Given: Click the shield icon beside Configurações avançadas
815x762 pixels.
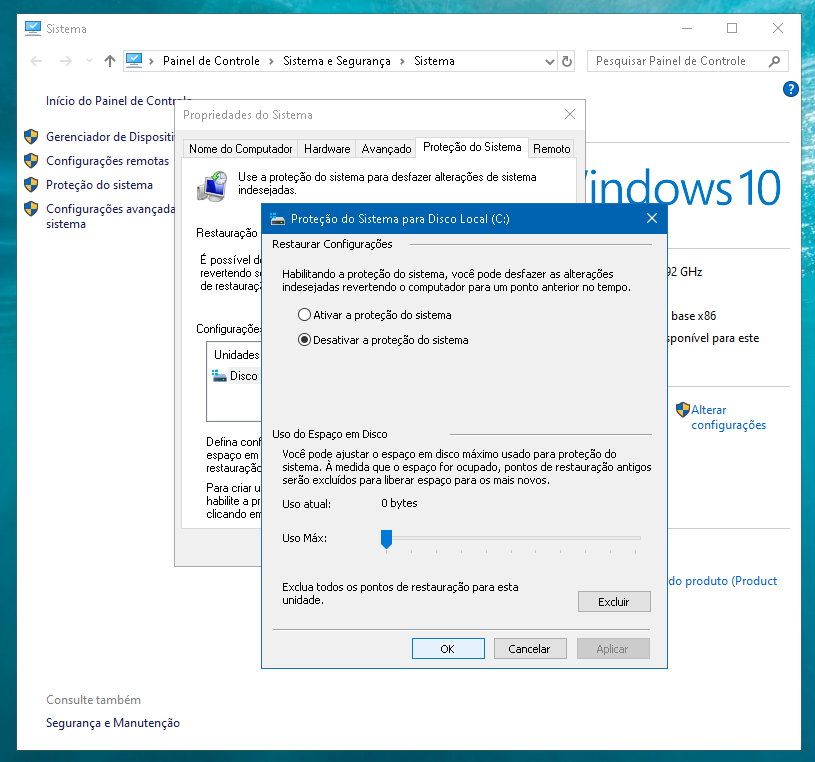Looking at the screenshot, I should pyautogui.click(x=31, y=208).
